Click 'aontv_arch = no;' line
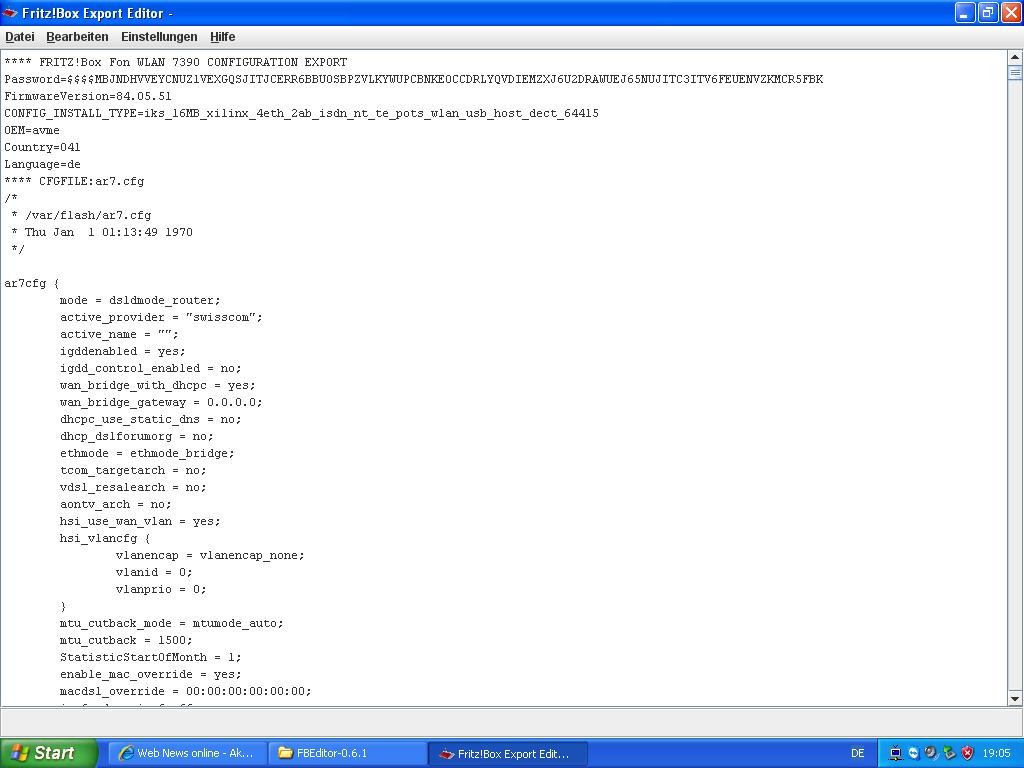The width and height of the screenshot is (1024, 768). (116, 504)
